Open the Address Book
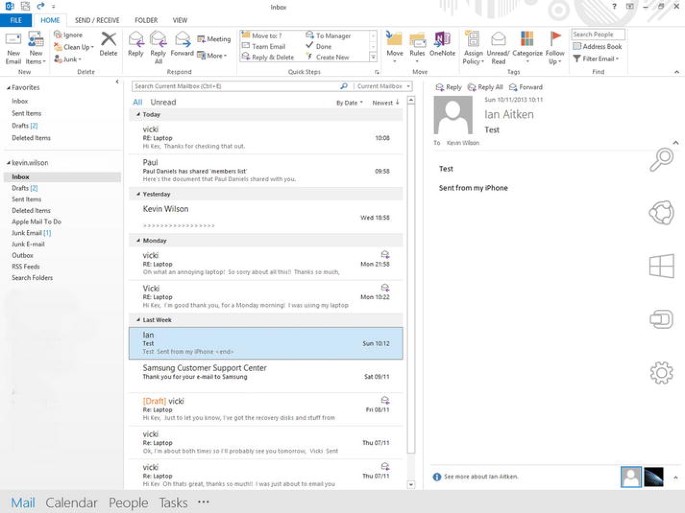Viewport: 685px width, 513px height. point(598,46)
